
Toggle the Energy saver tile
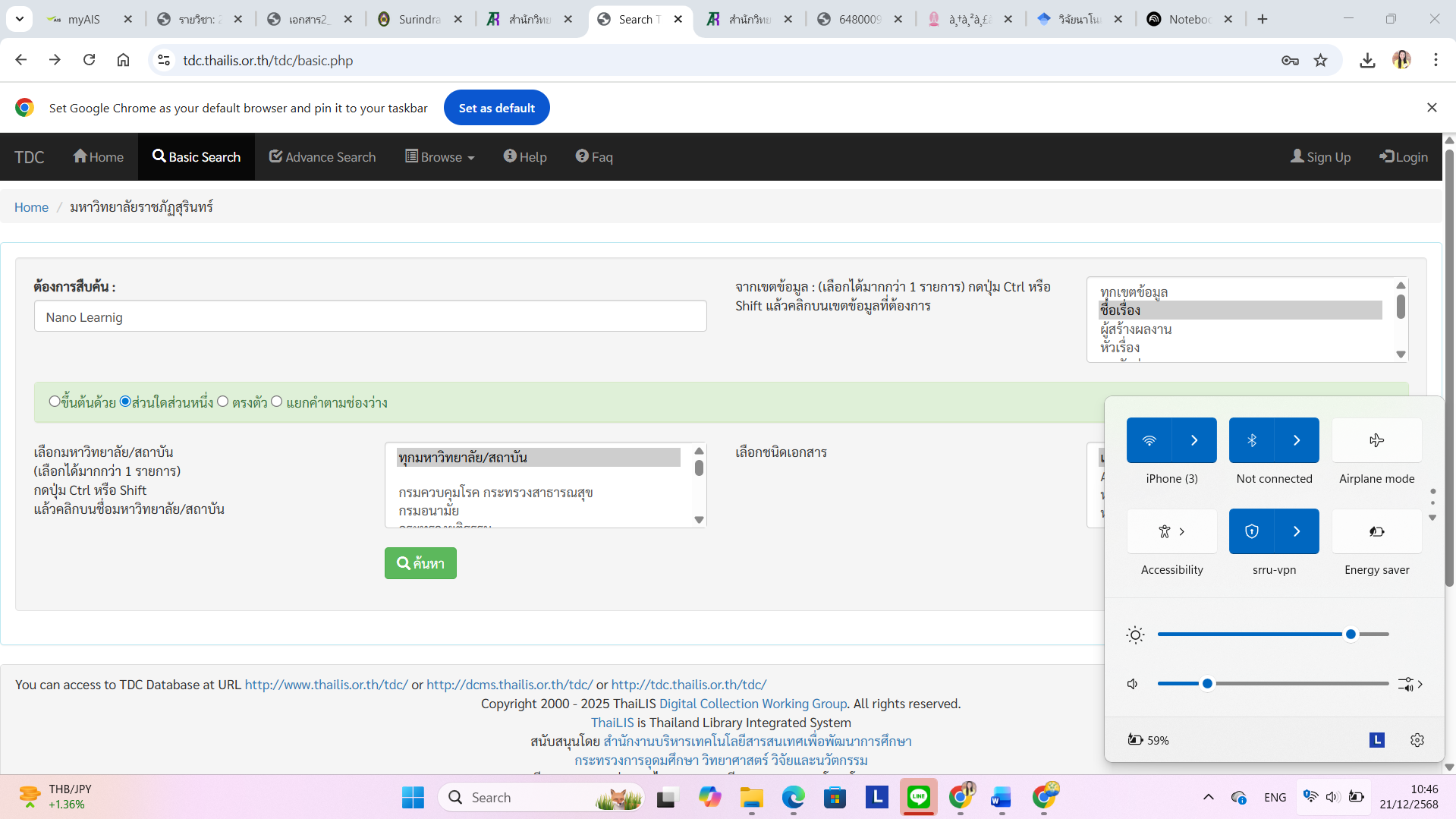point(1376,531)
